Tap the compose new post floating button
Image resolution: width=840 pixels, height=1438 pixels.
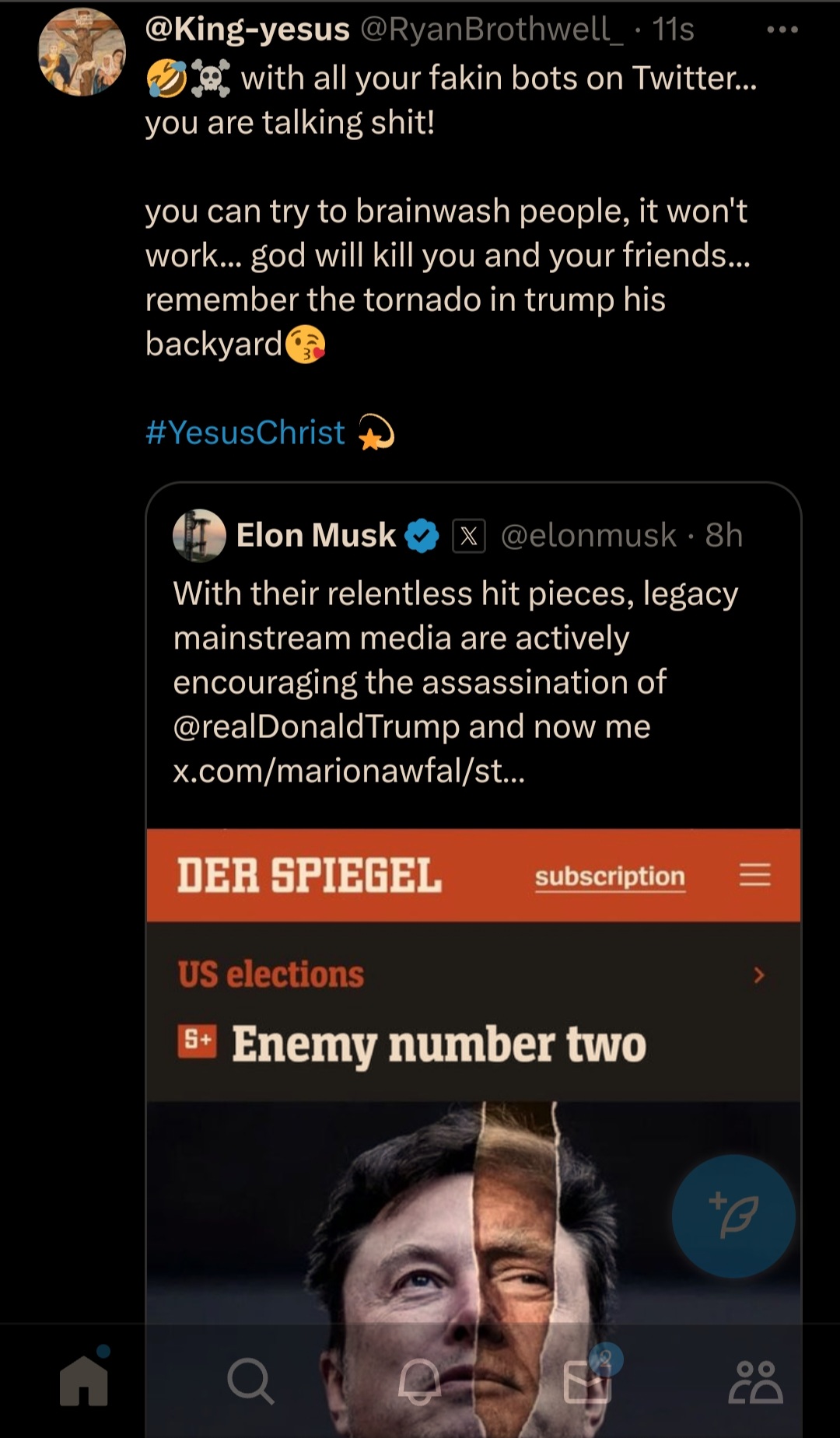tap(733, 1216)
